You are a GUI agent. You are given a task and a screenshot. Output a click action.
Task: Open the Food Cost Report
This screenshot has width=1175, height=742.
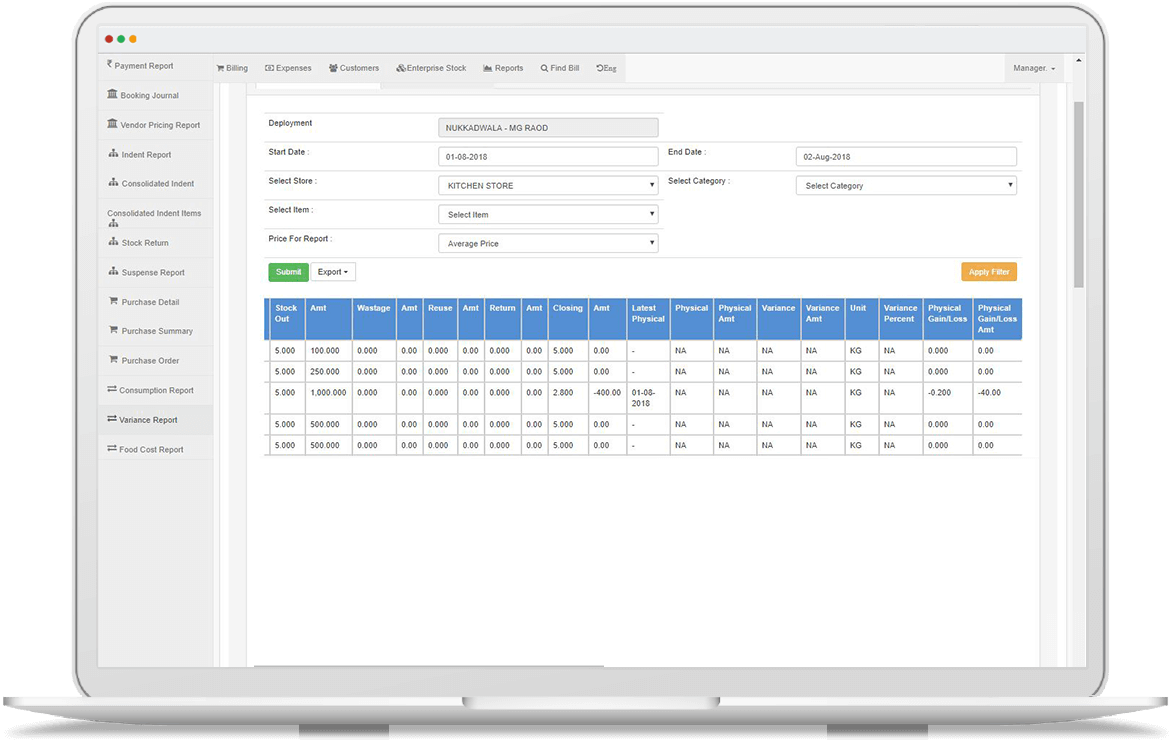148,449
